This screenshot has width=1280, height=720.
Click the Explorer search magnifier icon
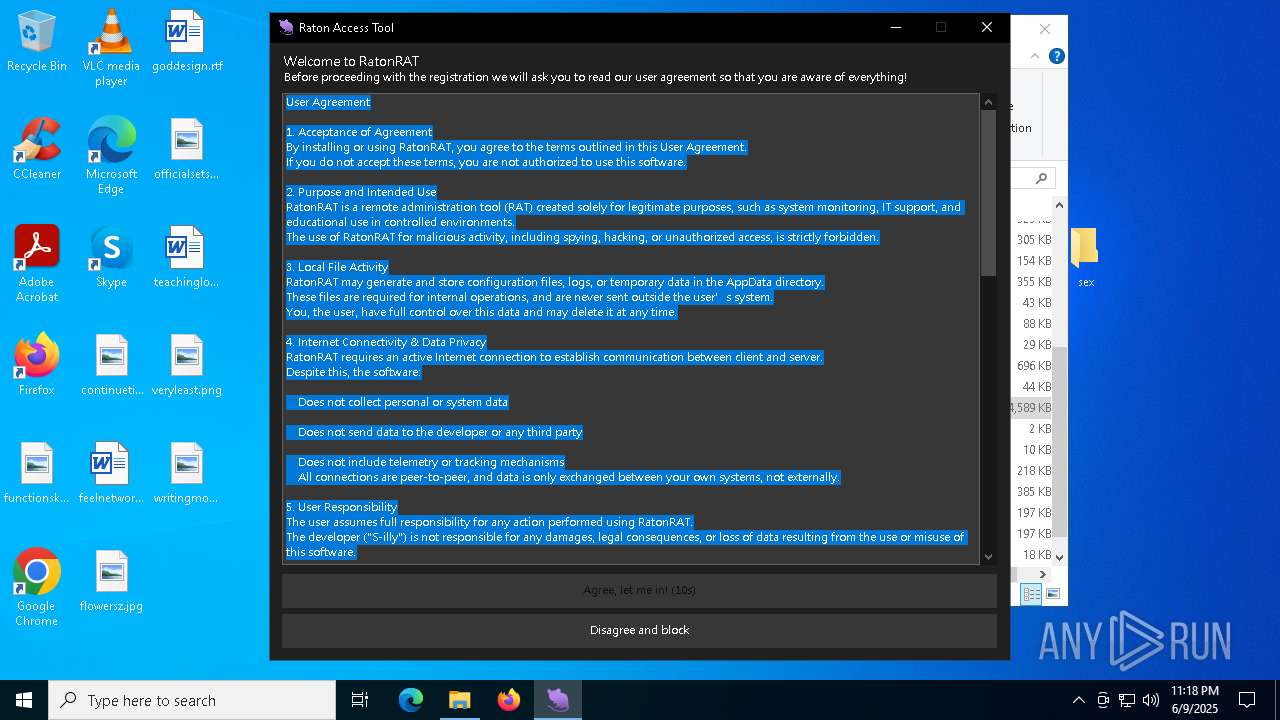pyautogui.click(x=1041, y=178)
